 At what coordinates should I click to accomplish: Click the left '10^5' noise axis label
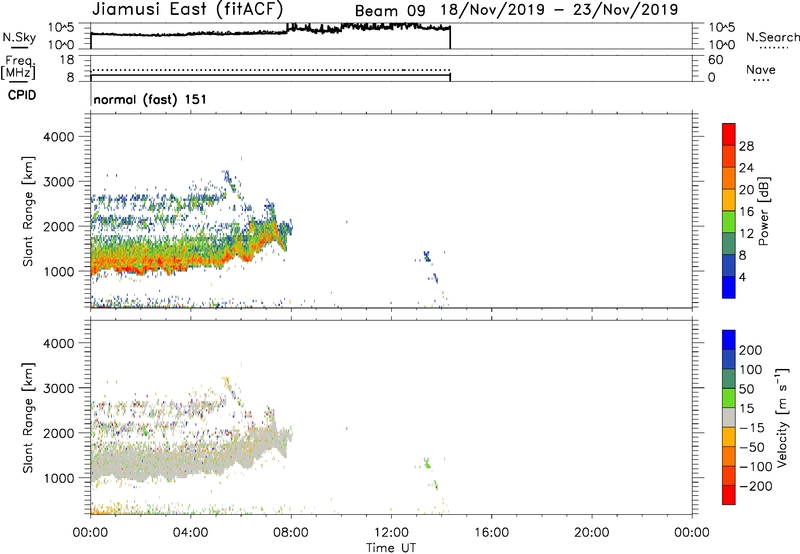click(61, 27)
